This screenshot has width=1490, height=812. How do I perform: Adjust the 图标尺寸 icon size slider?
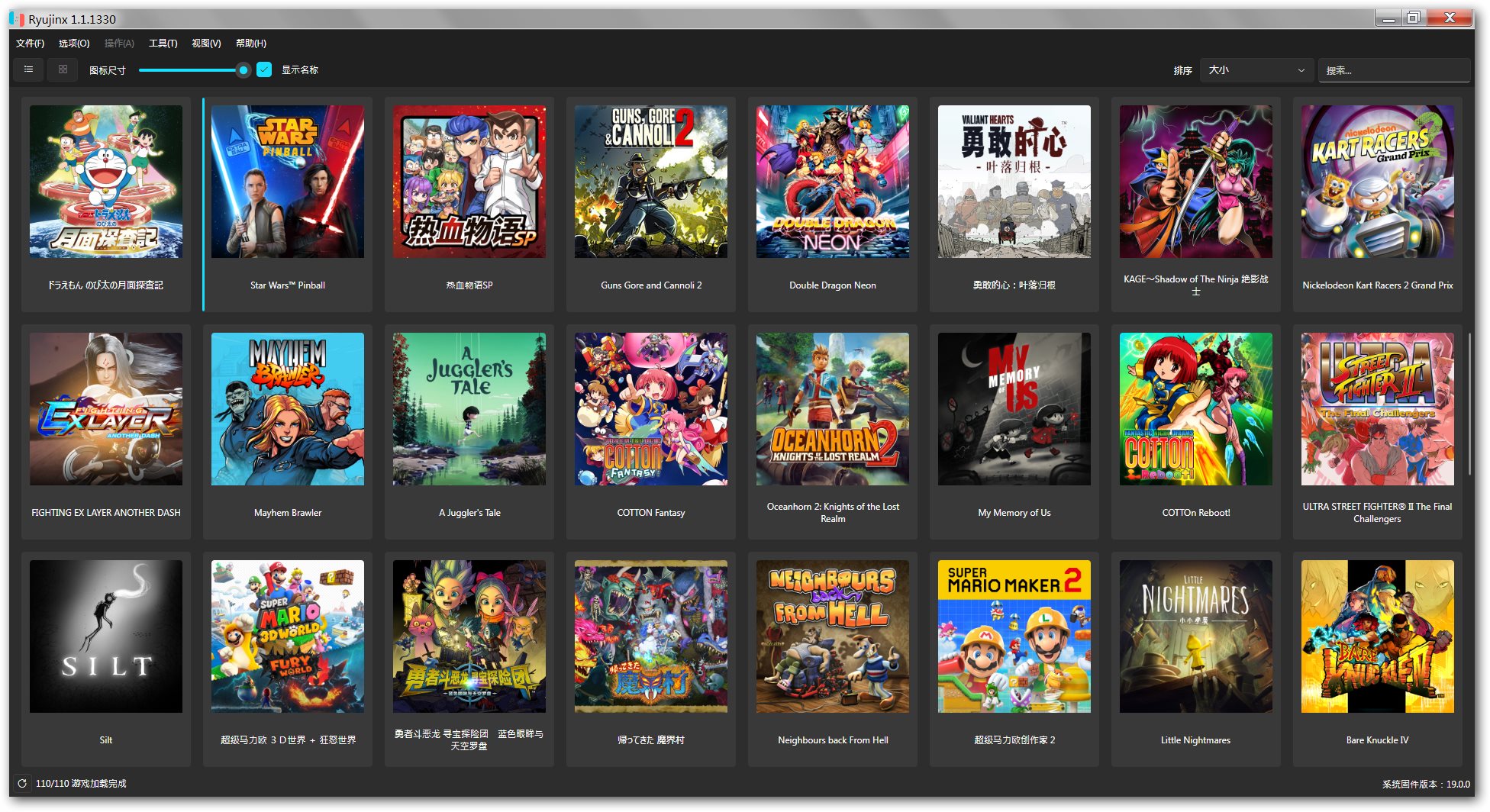[194, 70]
